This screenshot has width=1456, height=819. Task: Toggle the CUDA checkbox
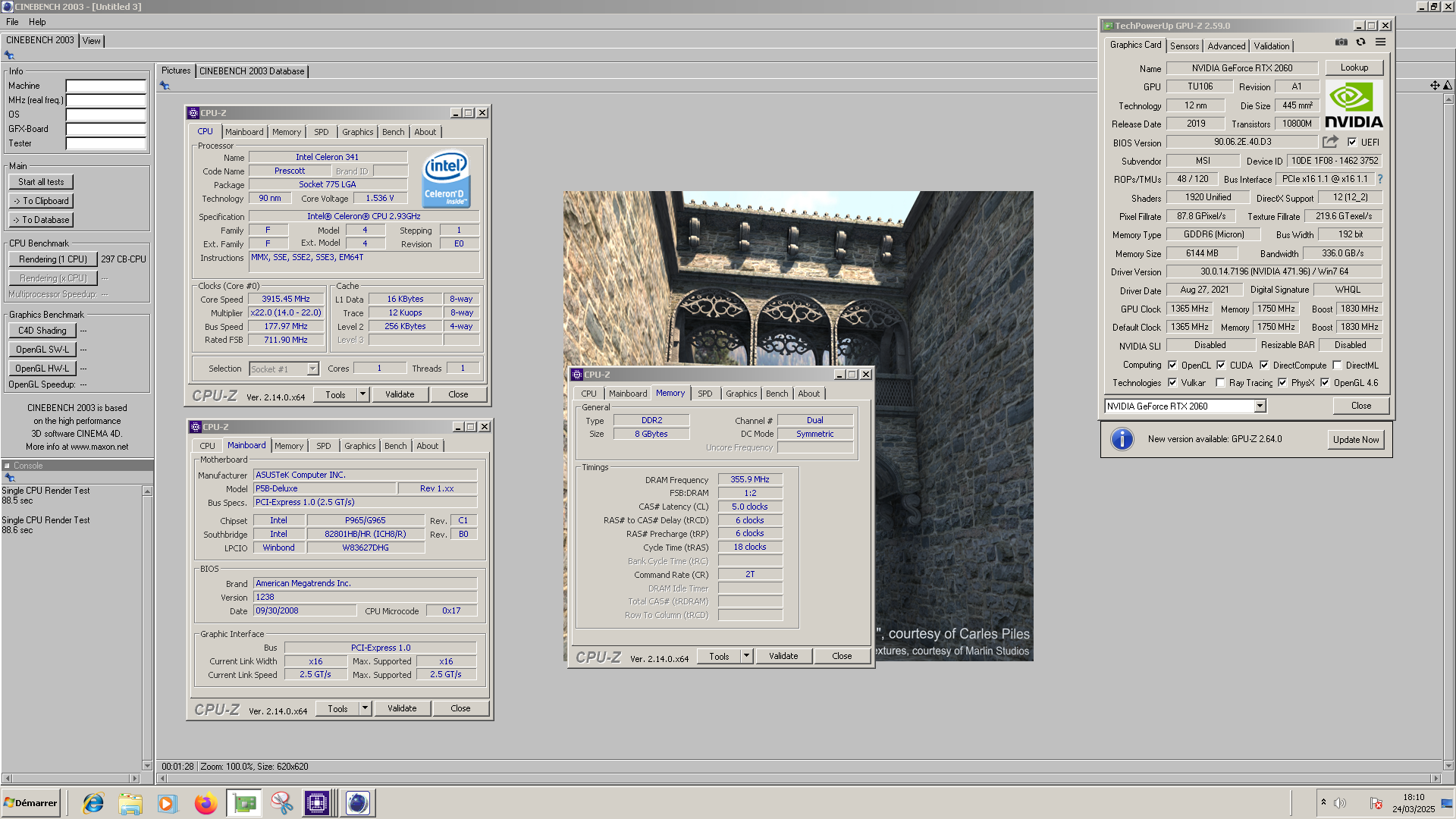(x=1221, y=365)
